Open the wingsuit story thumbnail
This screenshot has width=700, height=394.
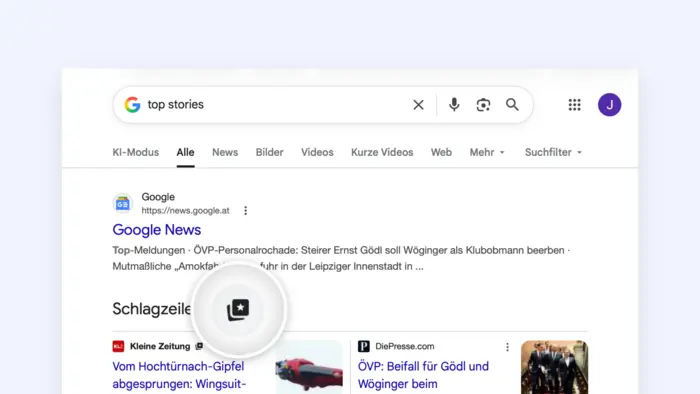[x=309, y=367]
